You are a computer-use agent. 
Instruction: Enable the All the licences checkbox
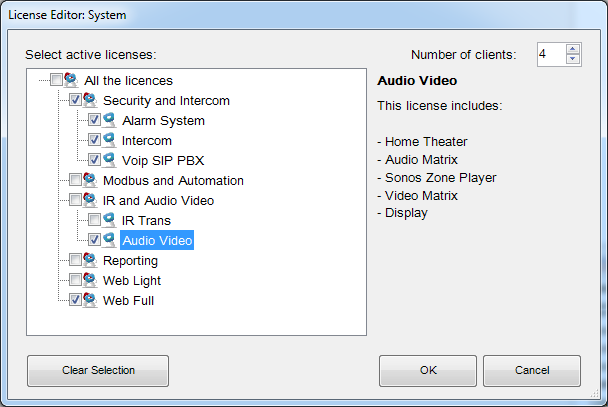pos(56,80)
